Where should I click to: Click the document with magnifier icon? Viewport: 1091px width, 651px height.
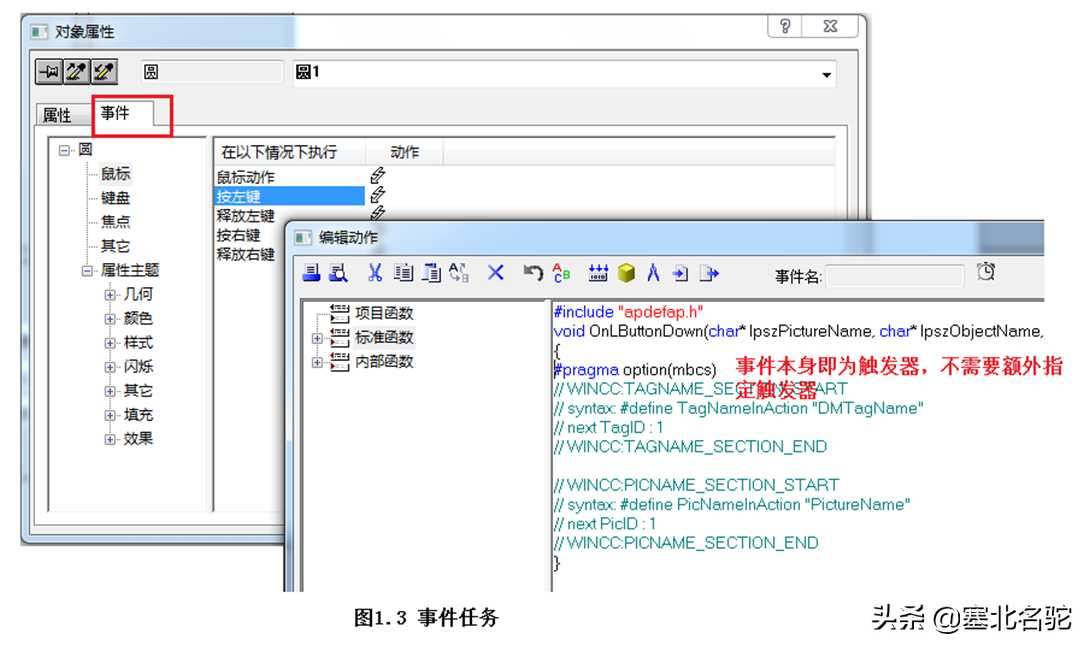(x=338, y=273)
